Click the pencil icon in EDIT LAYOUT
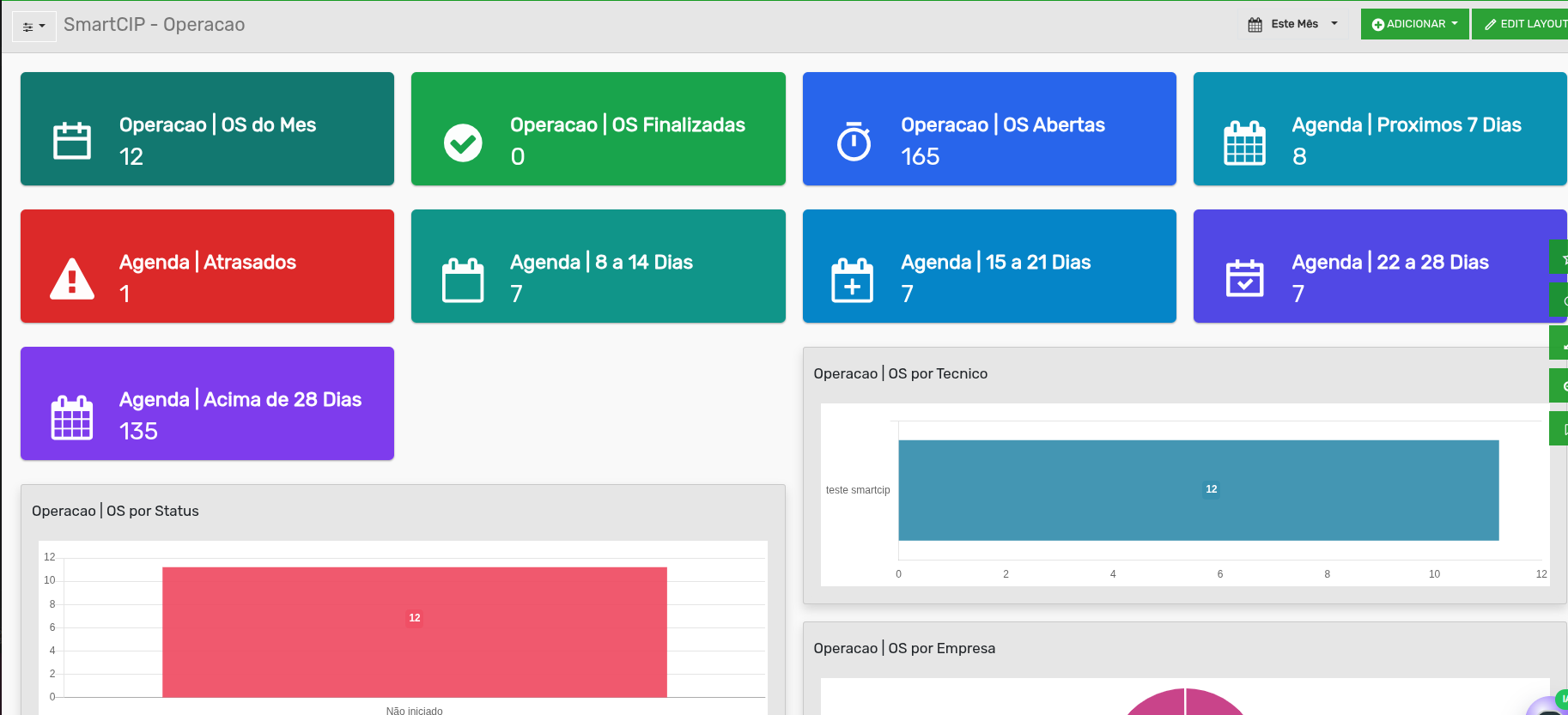1568x715 pixels. click(x=1491, y=25)
